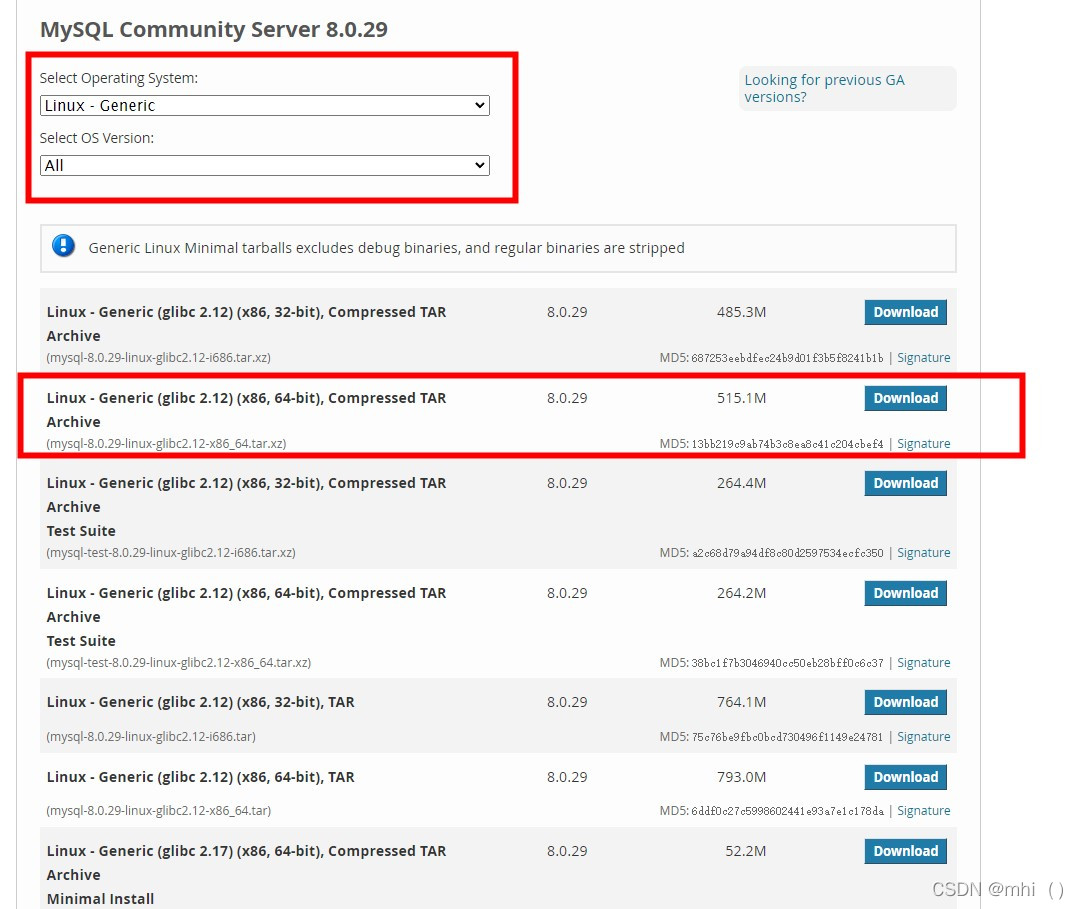Click the filename (mysql-8.0.29-linux-glibc2.12-i686.tar.xz)

click(158, 358)
